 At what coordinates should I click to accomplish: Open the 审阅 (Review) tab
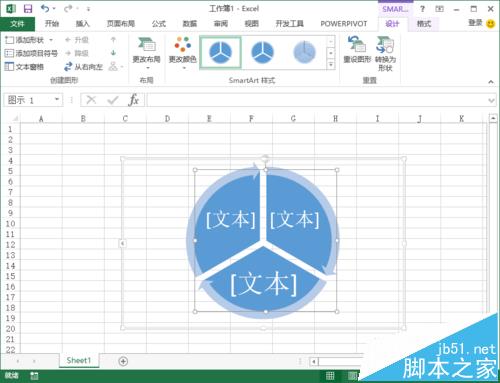click(221, 24)
